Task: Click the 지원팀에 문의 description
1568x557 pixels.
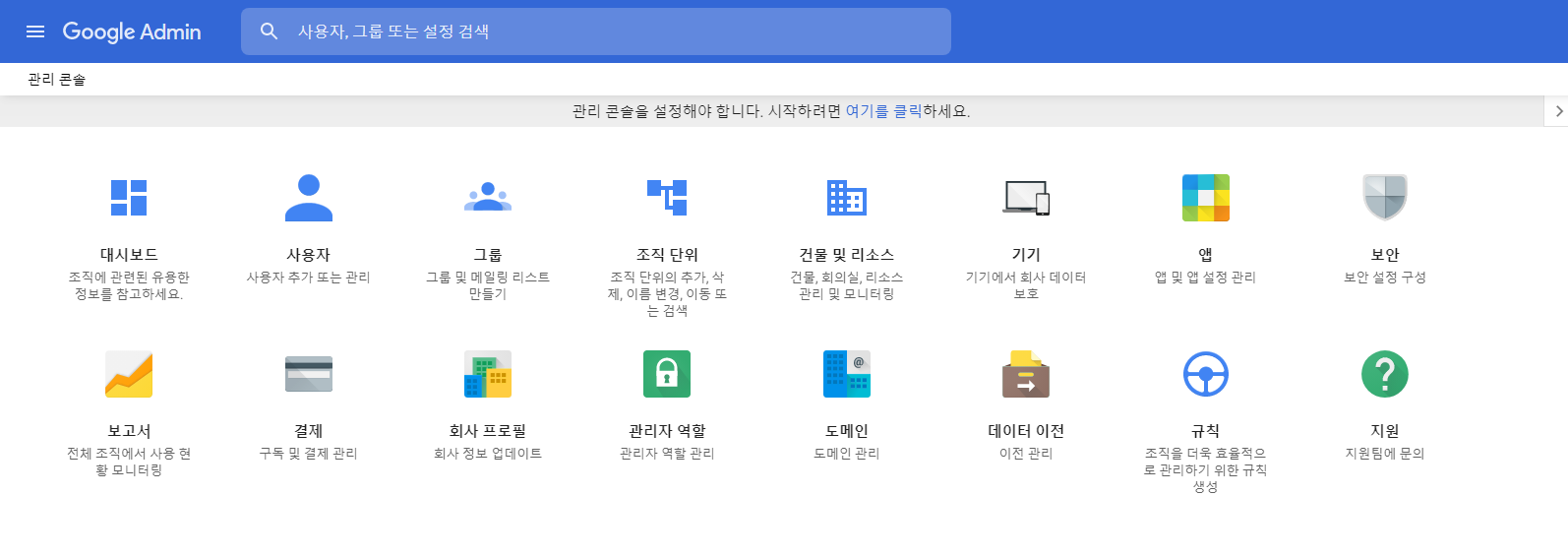Action: [1385, 454]
